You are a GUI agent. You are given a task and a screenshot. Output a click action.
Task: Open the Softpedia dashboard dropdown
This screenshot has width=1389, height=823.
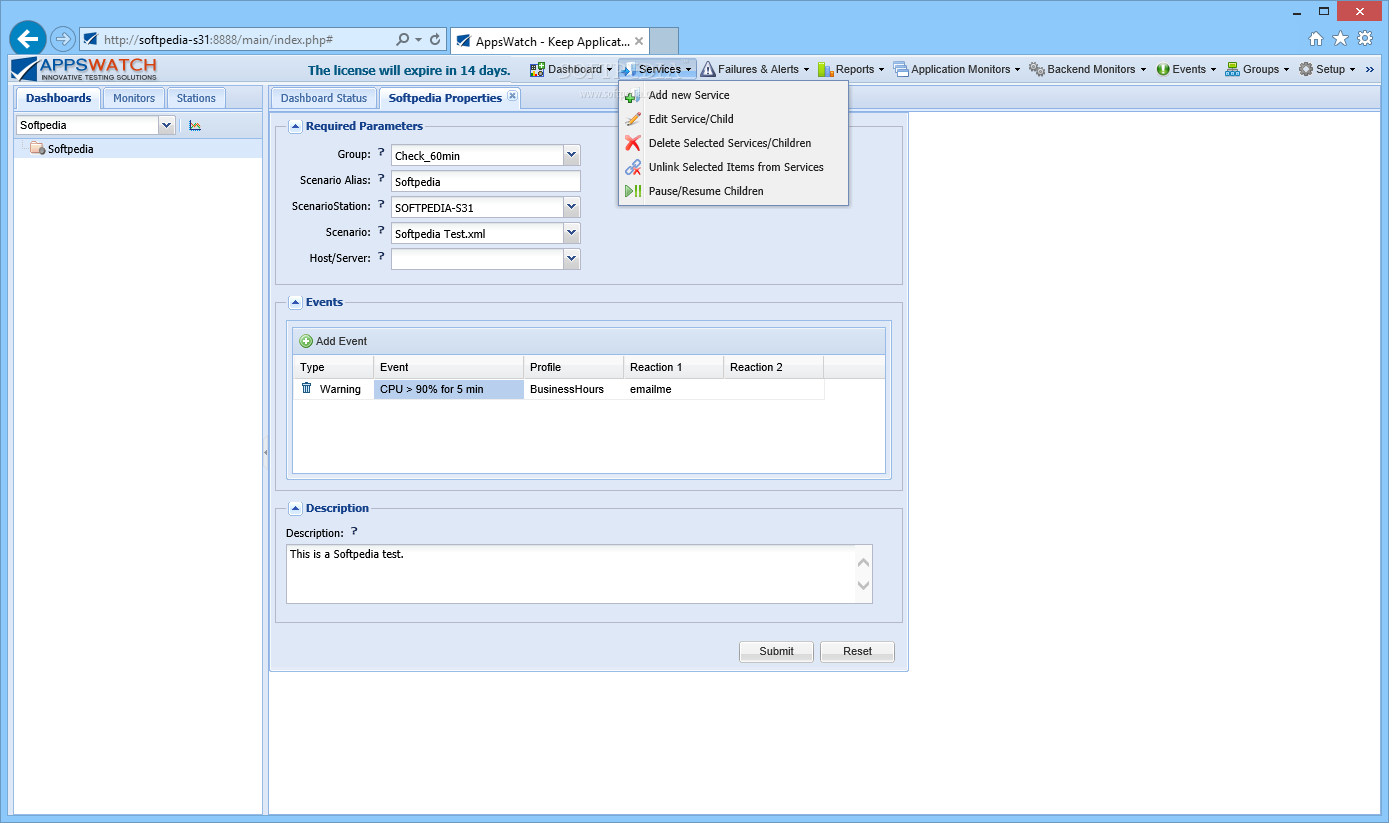pos(167,125)
